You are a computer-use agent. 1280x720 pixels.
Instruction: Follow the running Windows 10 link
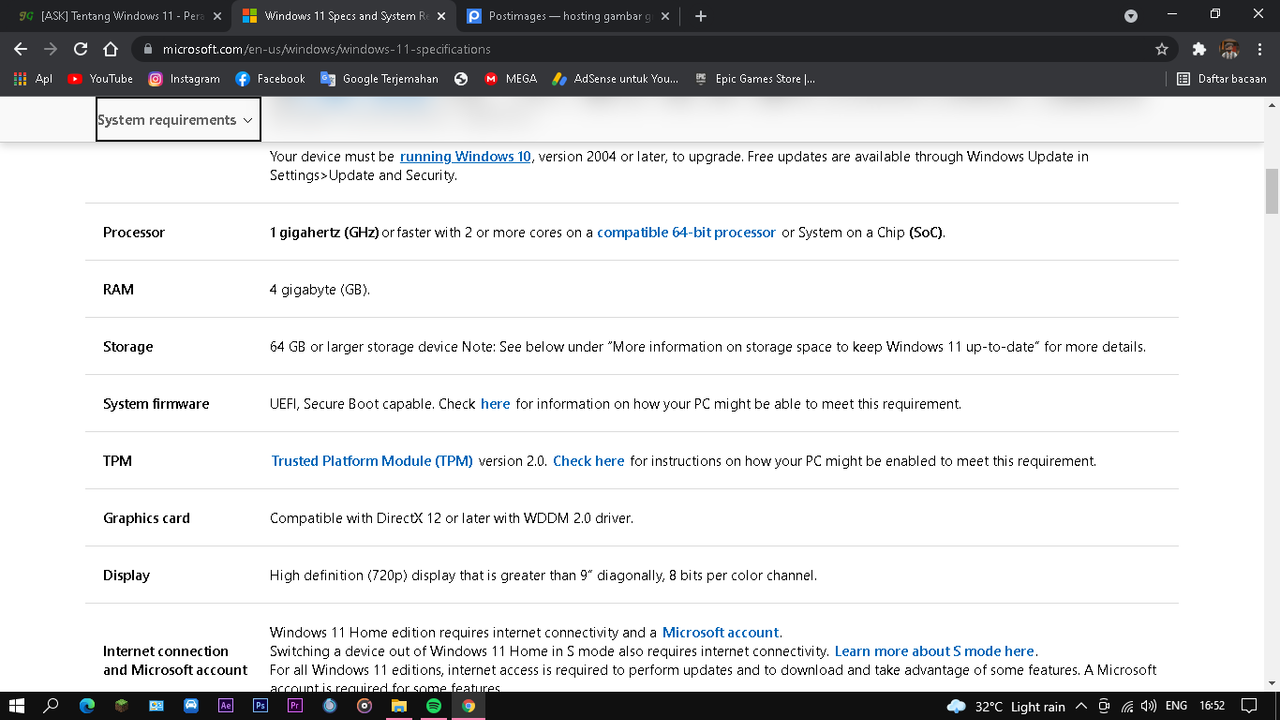coord(465,156)
